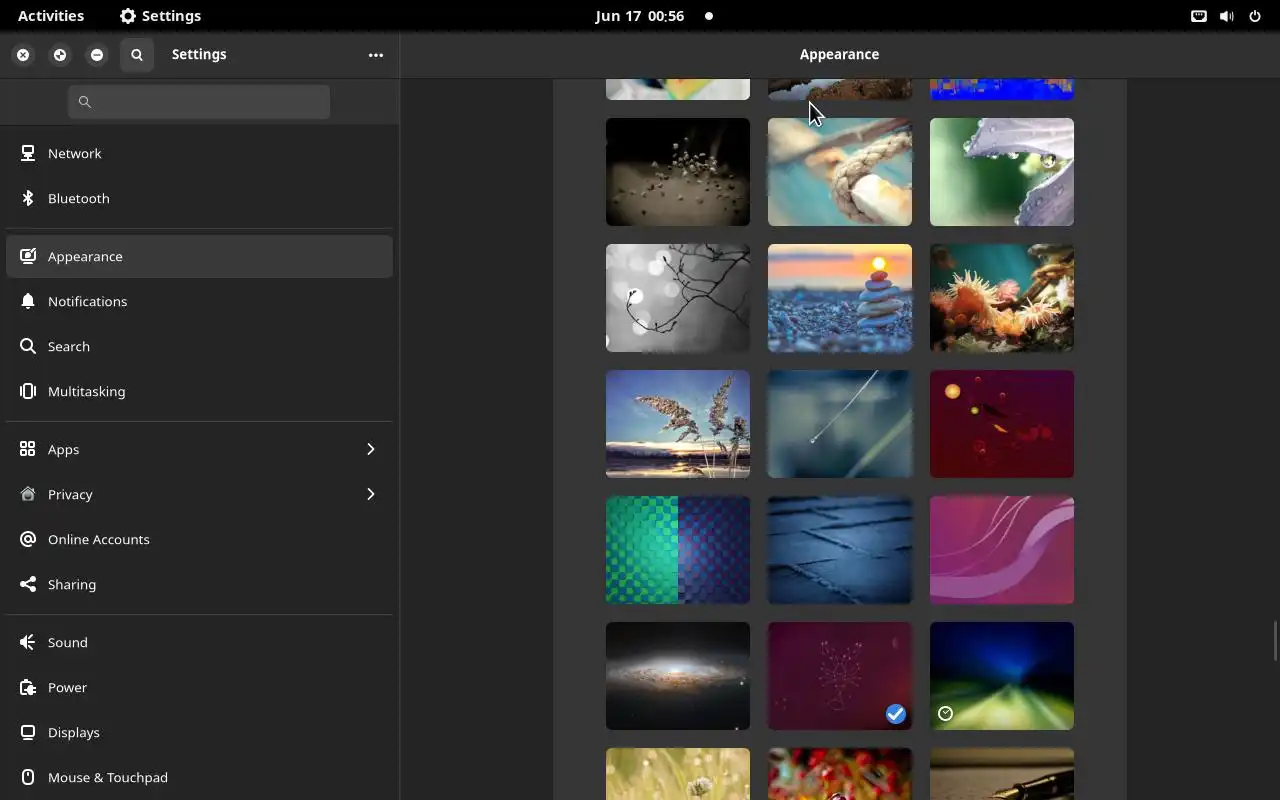Open Mouse & Touchpad settings

pos(199,777)
